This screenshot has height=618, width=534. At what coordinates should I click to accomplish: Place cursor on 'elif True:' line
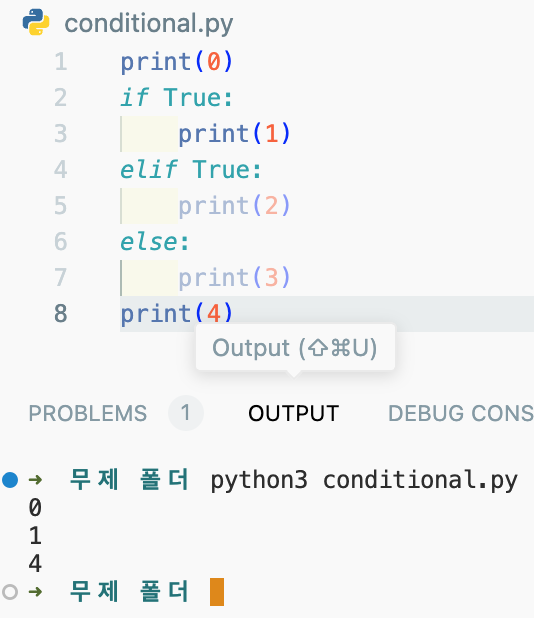(x=191, y=170)
